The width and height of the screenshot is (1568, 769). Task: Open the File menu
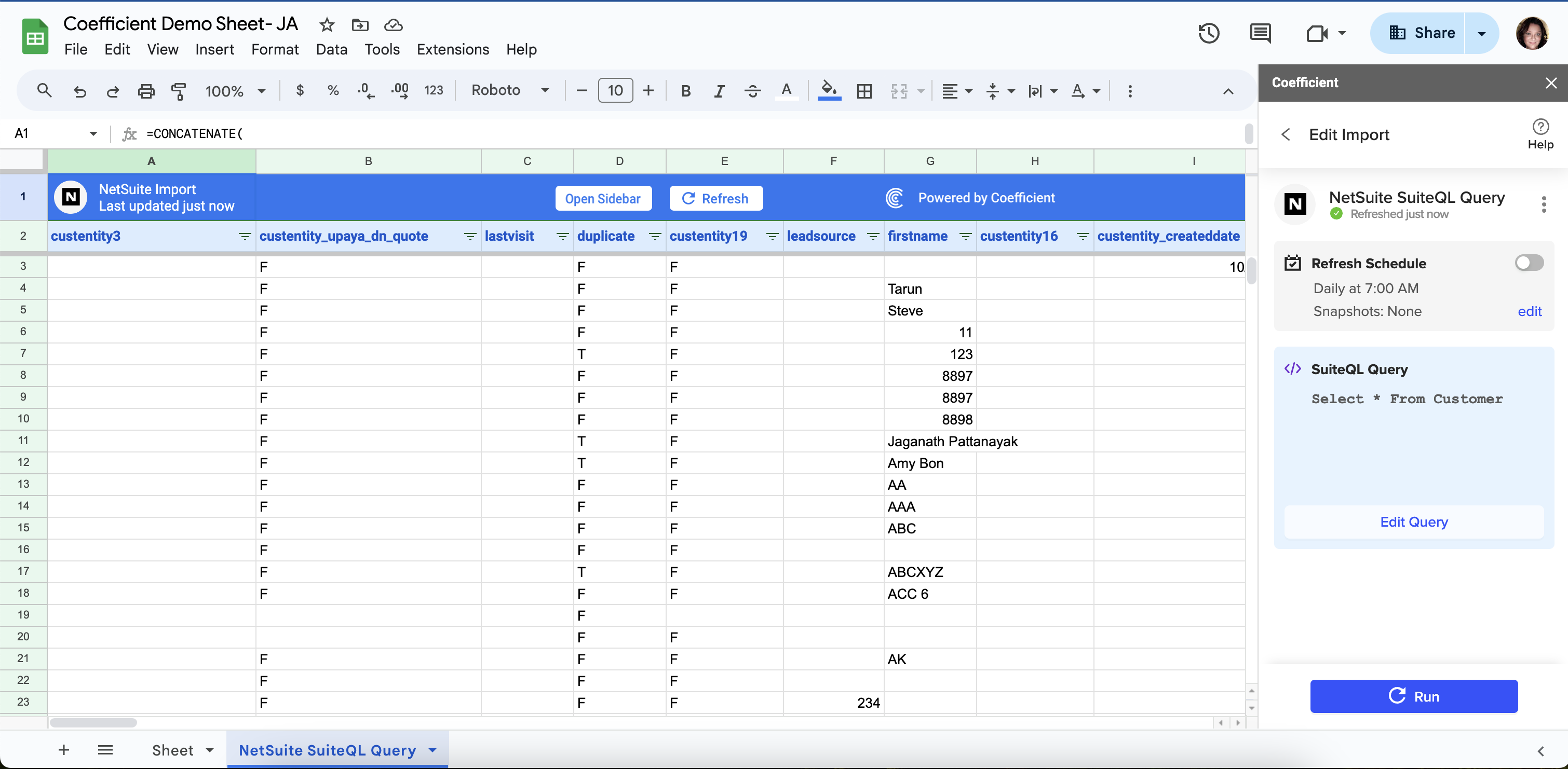pyautogui.click(x=75, y=49)
